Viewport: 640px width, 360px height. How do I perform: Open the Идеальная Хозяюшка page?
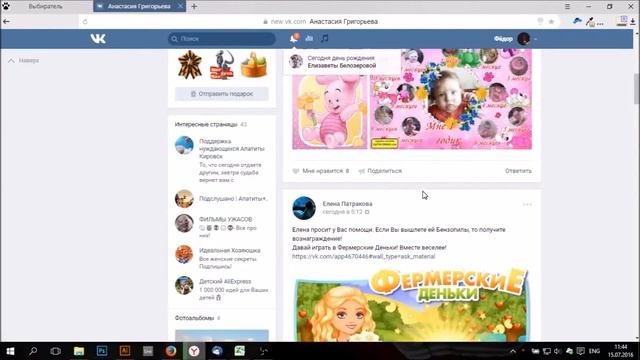click(x=229, y=250)
